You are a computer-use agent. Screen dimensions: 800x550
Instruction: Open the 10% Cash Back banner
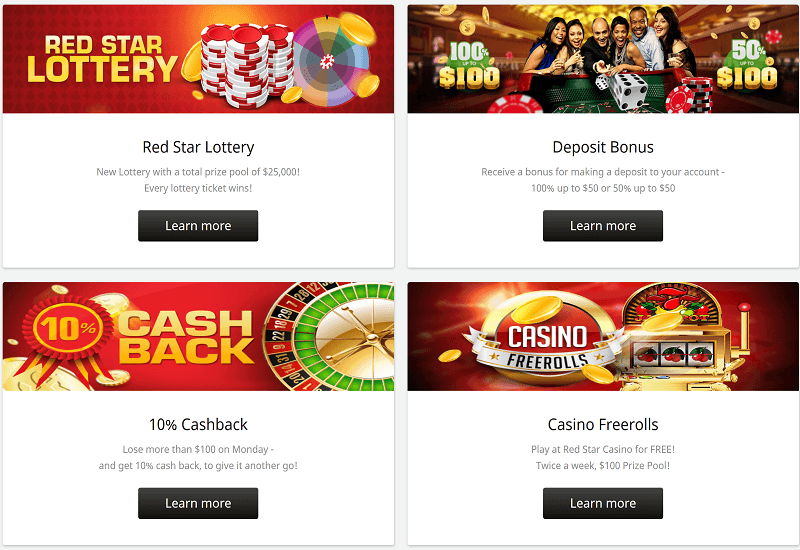(198, 337)
